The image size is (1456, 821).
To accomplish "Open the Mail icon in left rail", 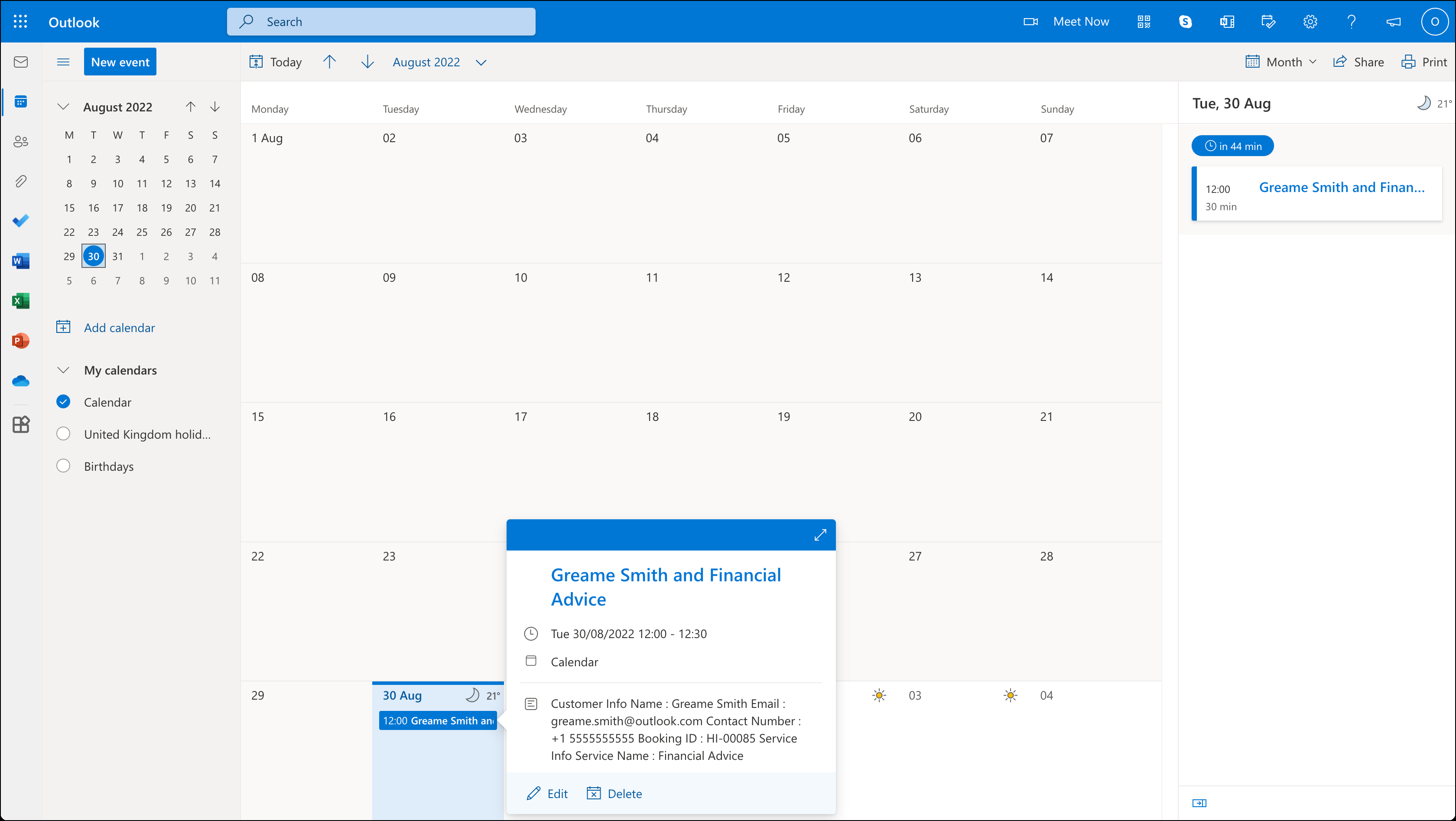I will pyautogui.click(x=21, y=62).
